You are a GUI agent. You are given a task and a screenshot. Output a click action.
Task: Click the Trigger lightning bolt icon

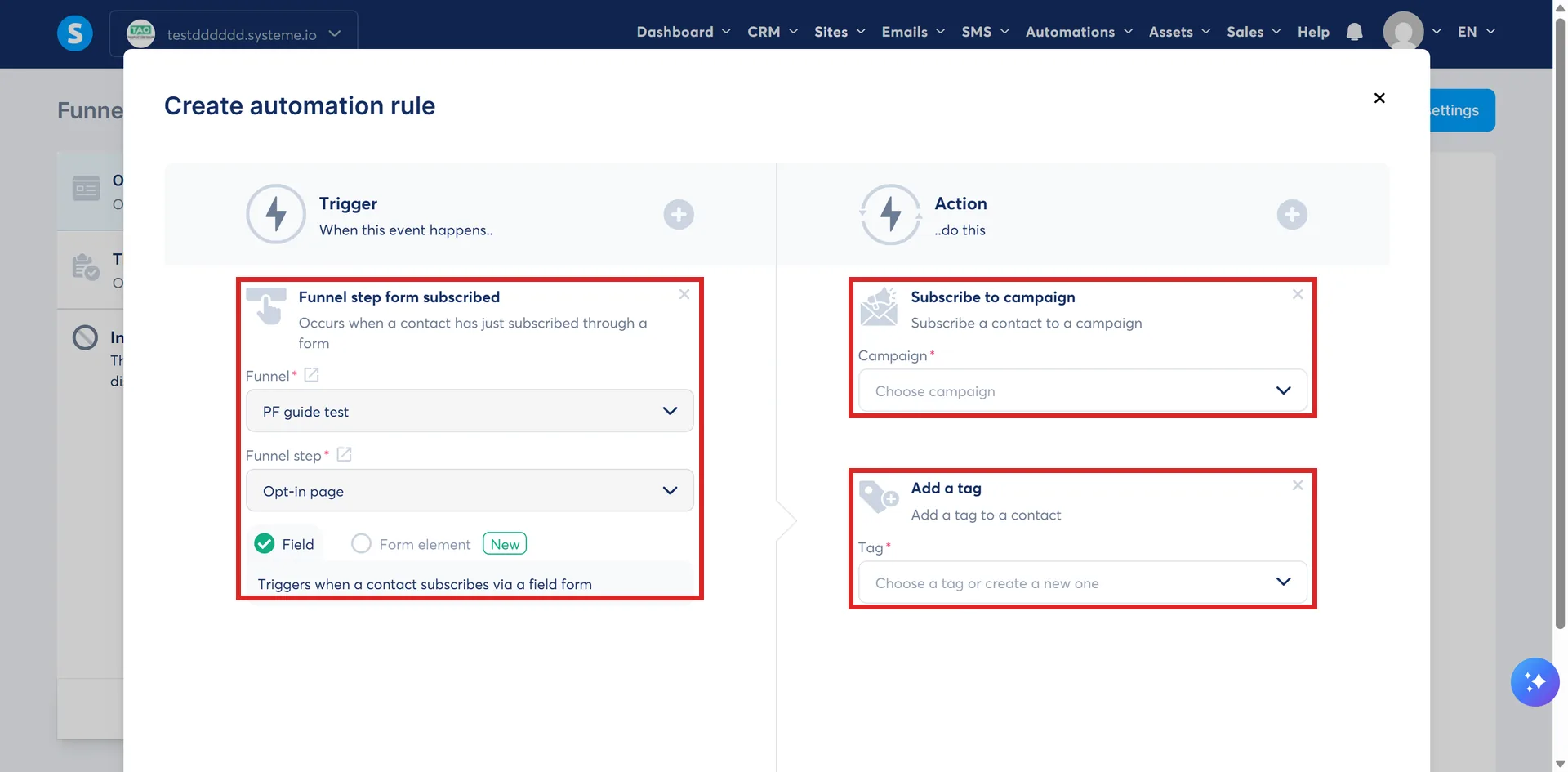click(x=276, y=214)
